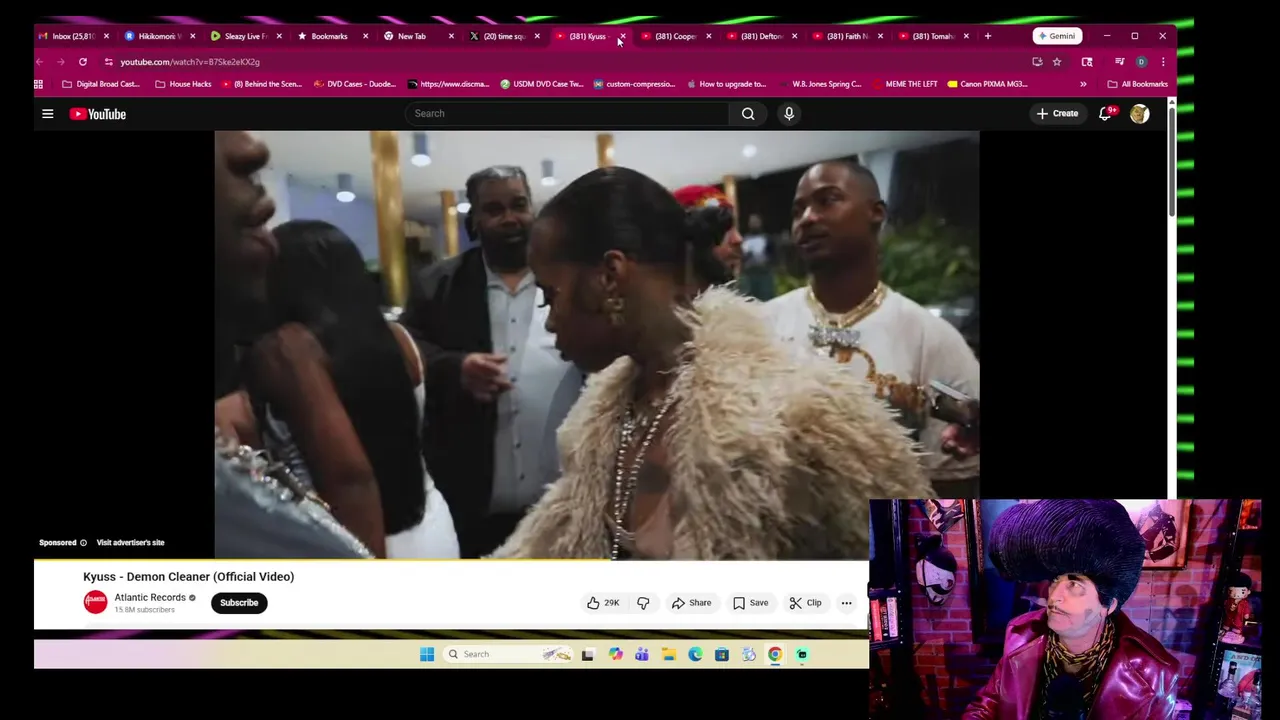This screenshot has width=1280, height=720.
Task: Open the YouTube guide hamburger menu
Action: coord(47,114)
